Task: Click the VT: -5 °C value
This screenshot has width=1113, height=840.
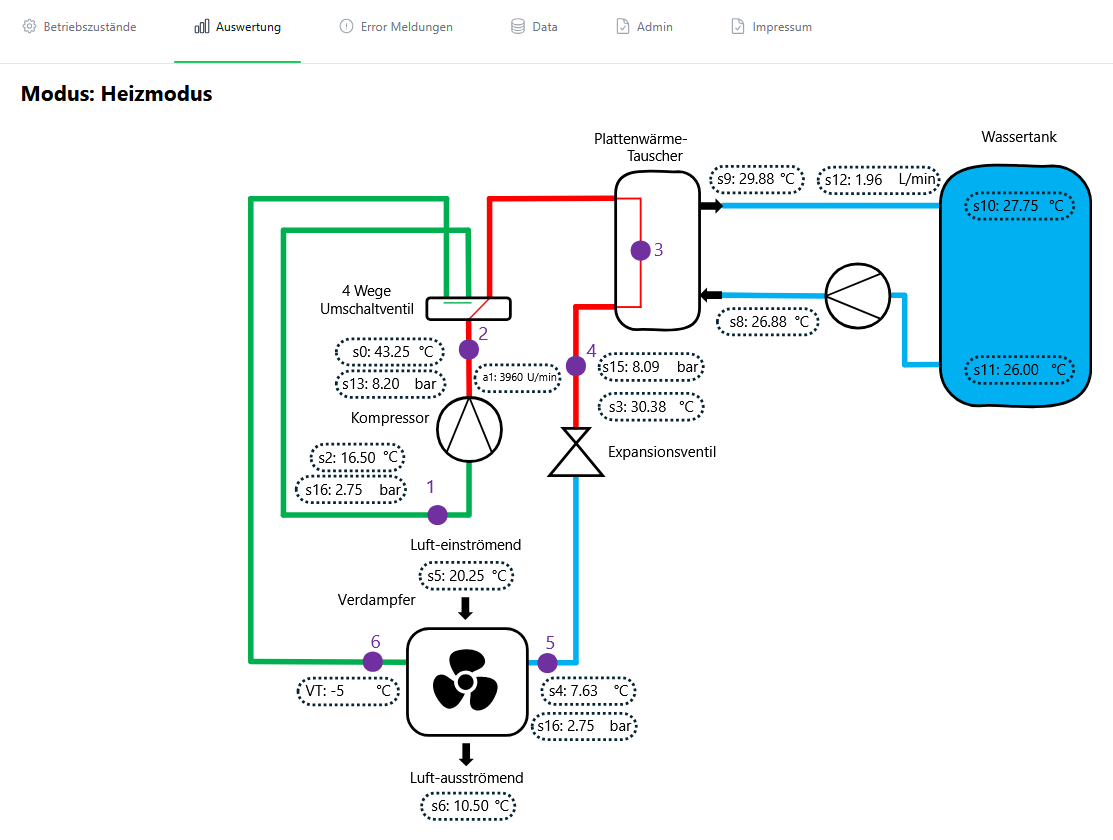Action: pos(349,691)
